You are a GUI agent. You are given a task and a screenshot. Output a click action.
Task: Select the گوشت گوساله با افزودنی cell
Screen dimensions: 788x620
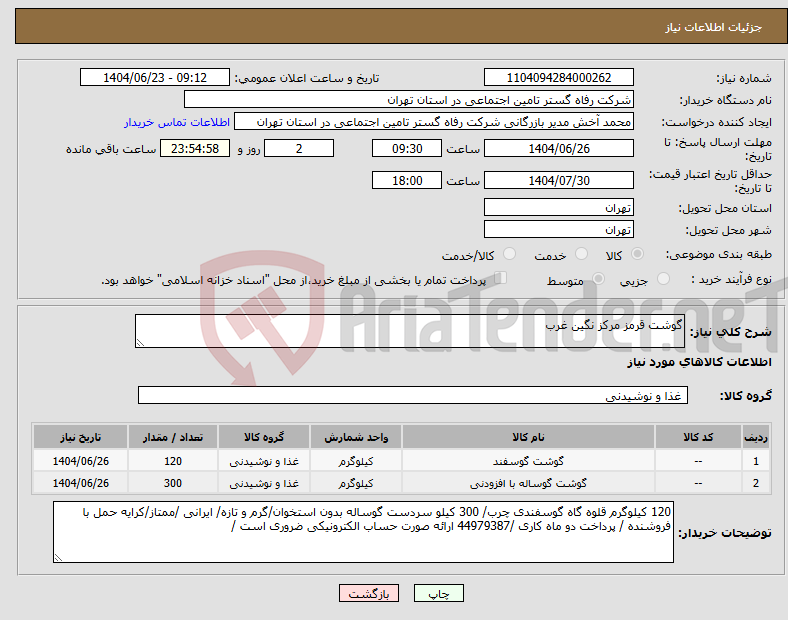point(528,483)
